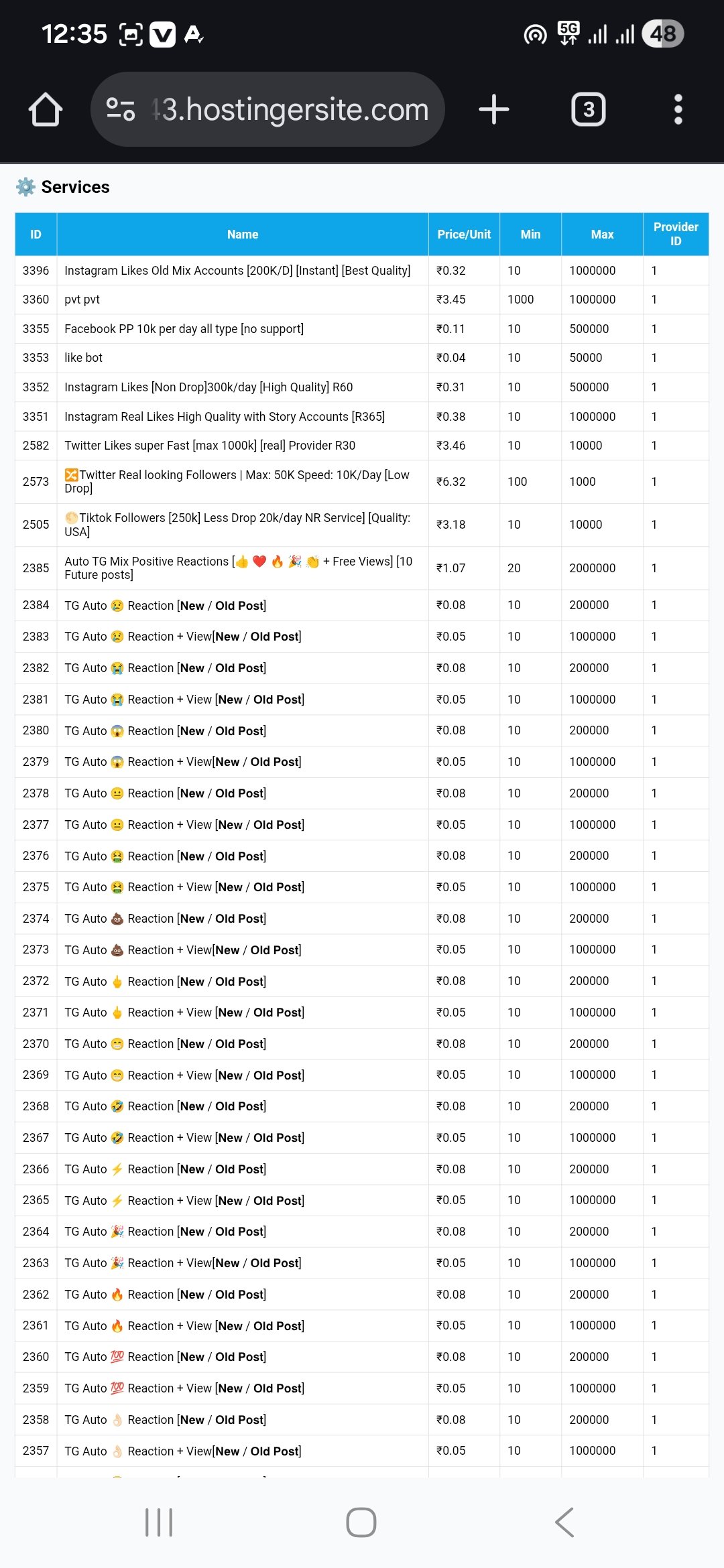The height and width of the screenshot is (1568, 724).
Task: Tap the hostingersite.com address bar
Action: pos(290,109)
